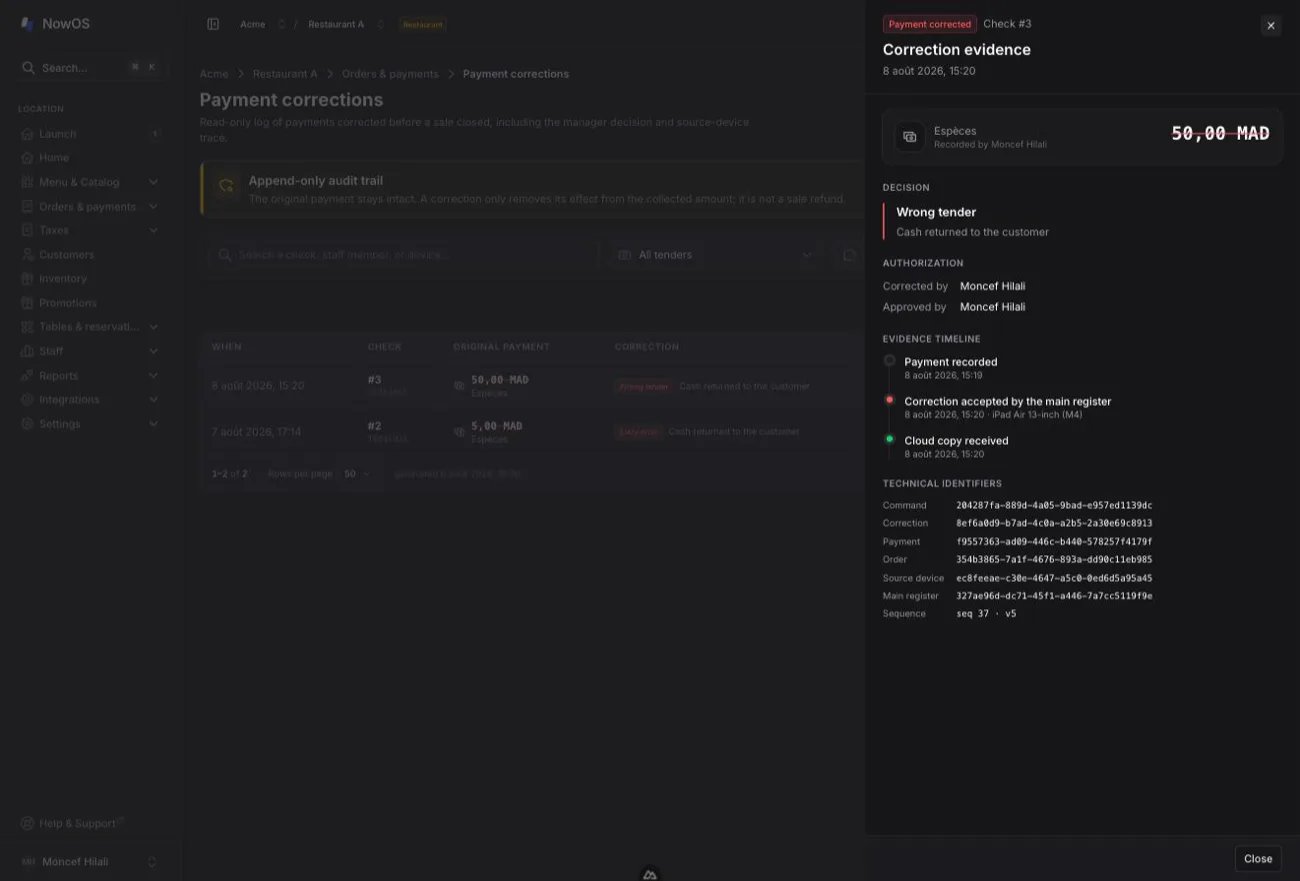Open the Rows per page 50 dropdown
Image resolution: width=1300 pixels, height=881 pixels.
click(356, 474)
